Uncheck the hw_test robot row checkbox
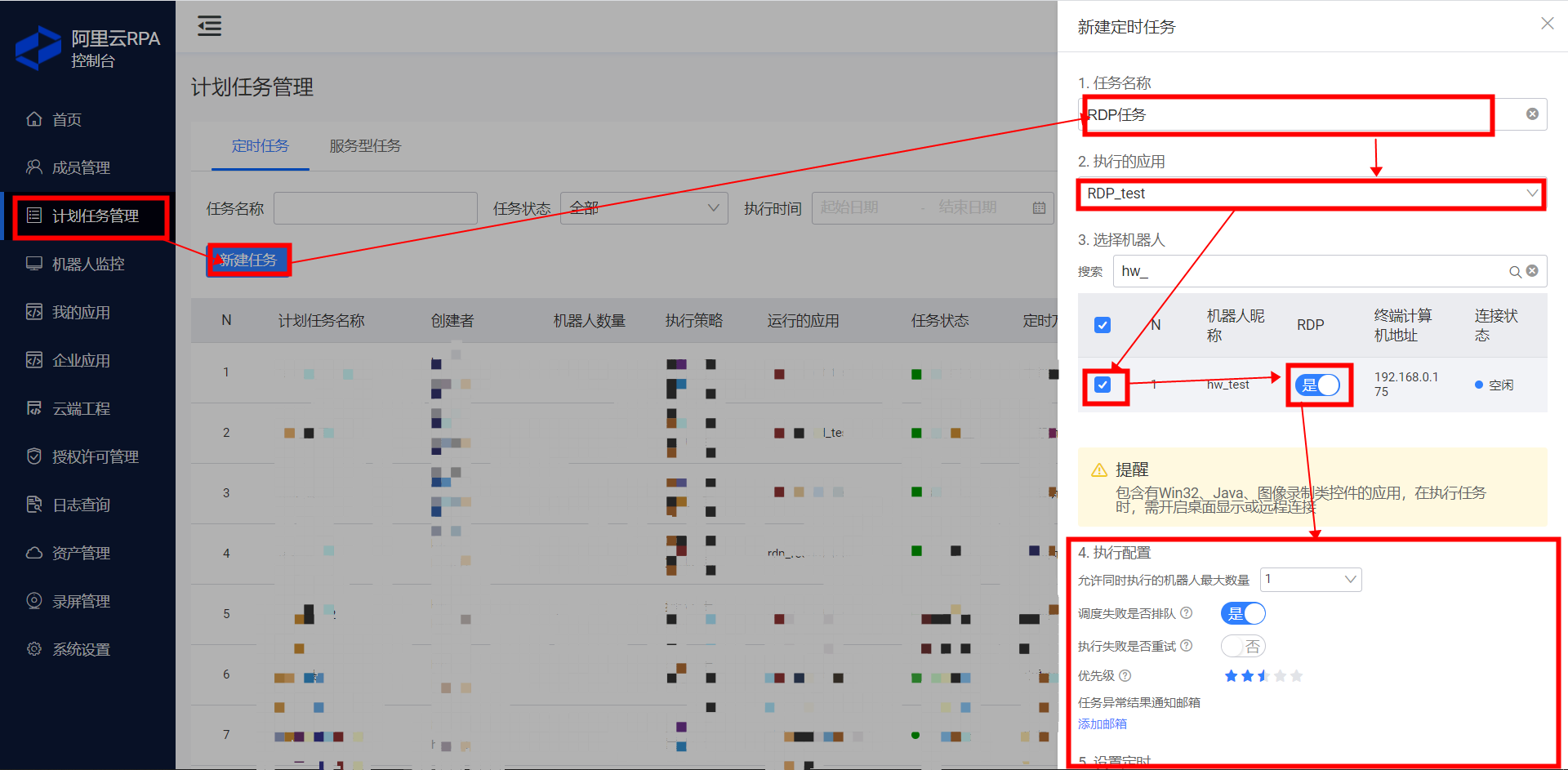Image resolution: width=1568 pixels, height=770 pixels. point(1102,385)
